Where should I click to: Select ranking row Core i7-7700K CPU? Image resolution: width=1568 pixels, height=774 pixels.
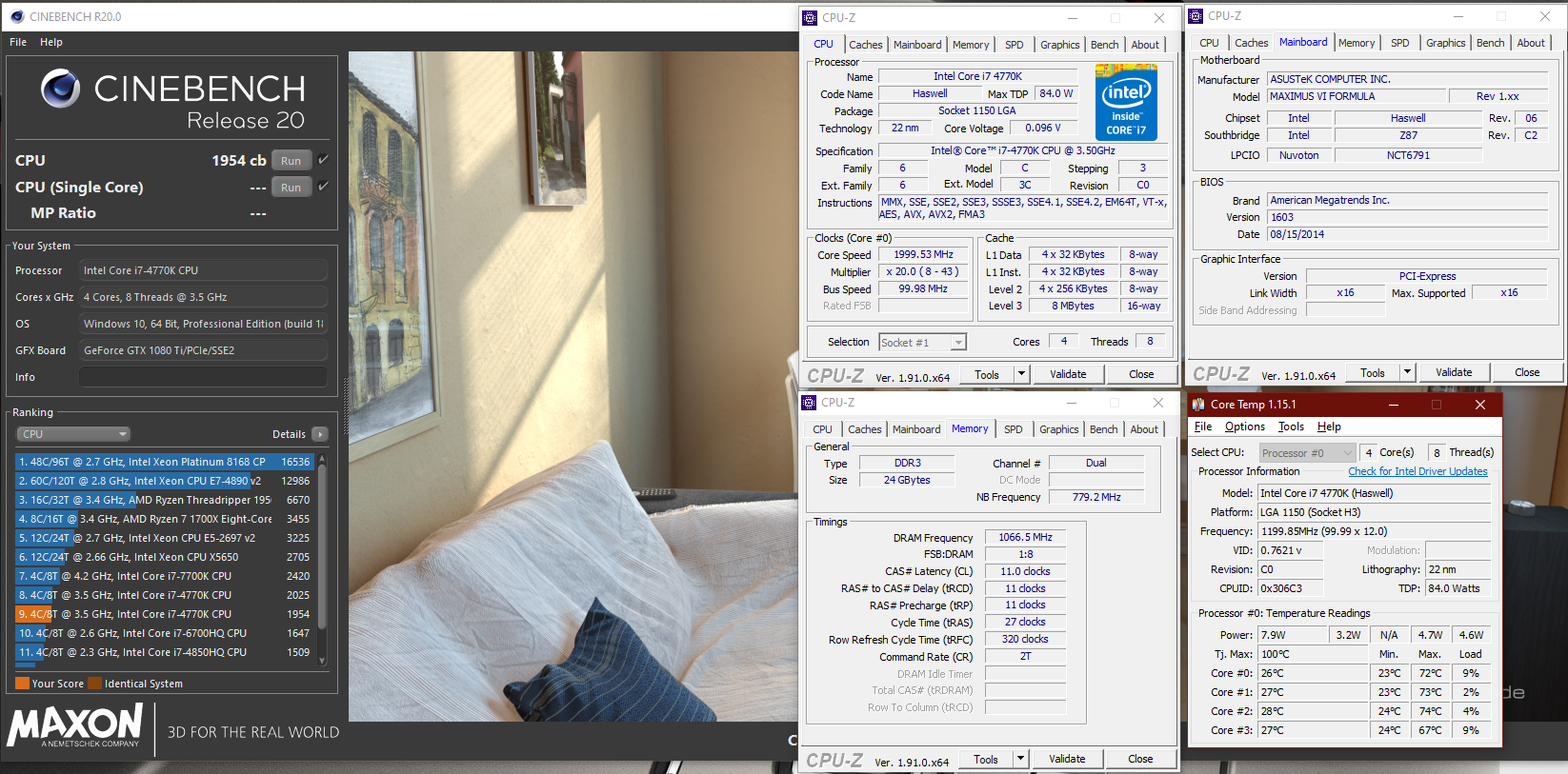point(164,576)
